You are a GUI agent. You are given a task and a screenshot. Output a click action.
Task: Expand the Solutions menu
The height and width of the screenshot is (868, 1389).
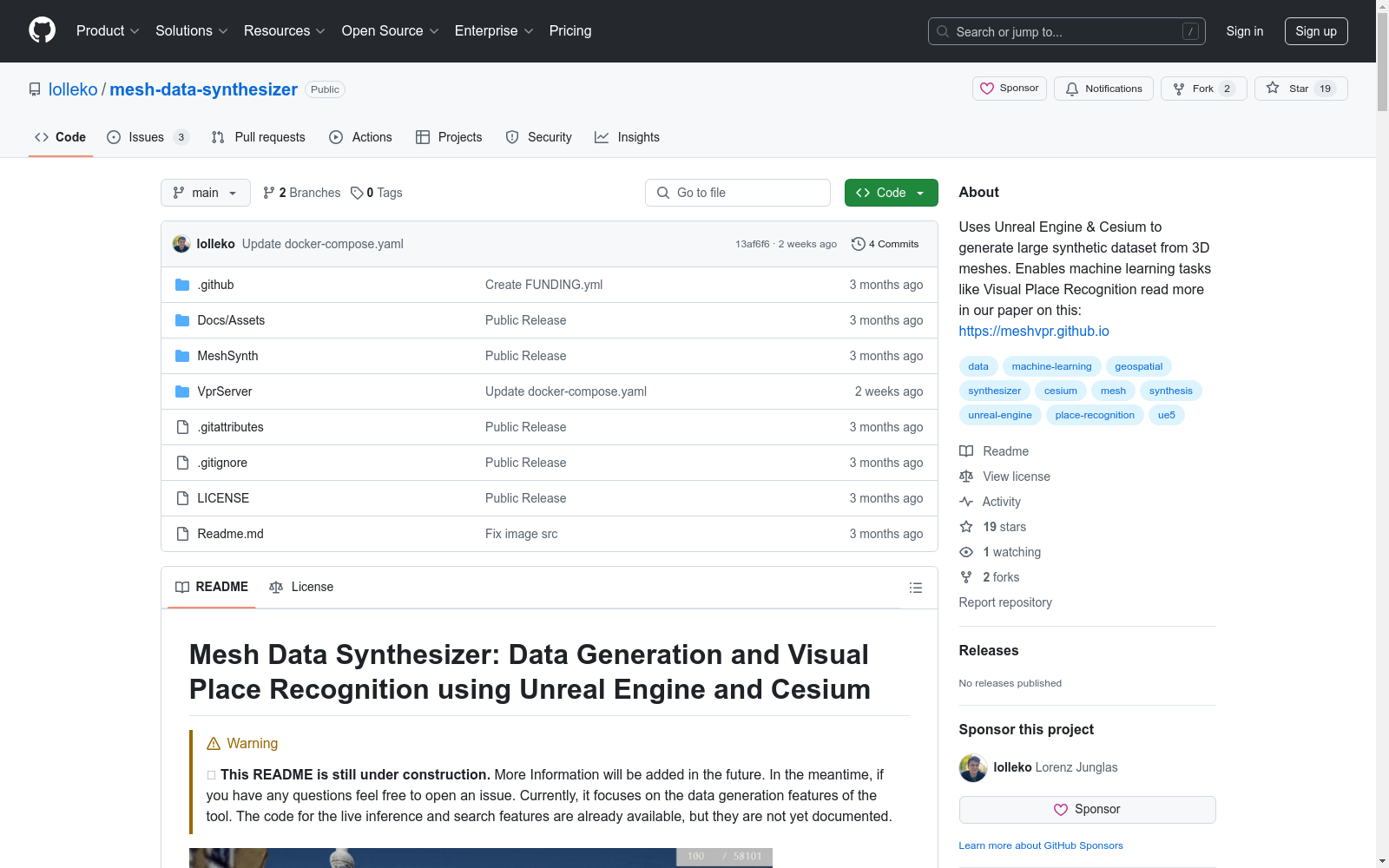click(192, 31)
